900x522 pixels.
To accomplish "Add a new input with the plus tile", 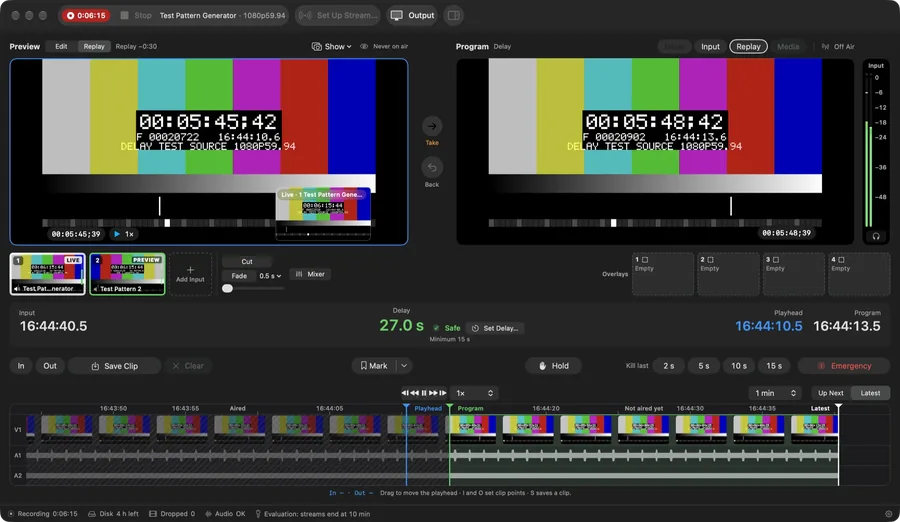I will [x=190, y=274].
